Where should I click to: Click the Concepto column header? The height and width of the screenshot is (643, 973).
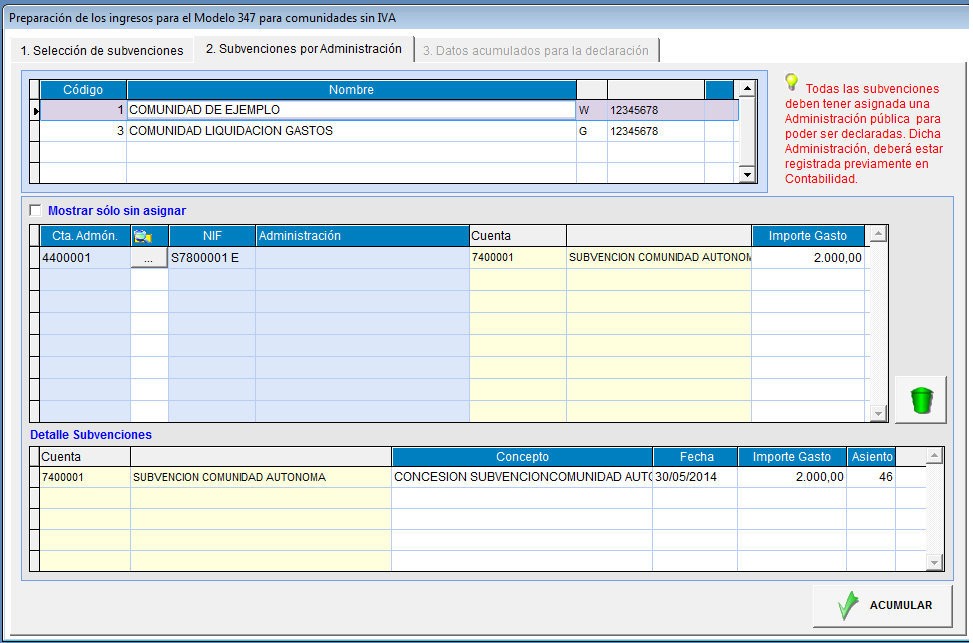click(x=521, y=457)
